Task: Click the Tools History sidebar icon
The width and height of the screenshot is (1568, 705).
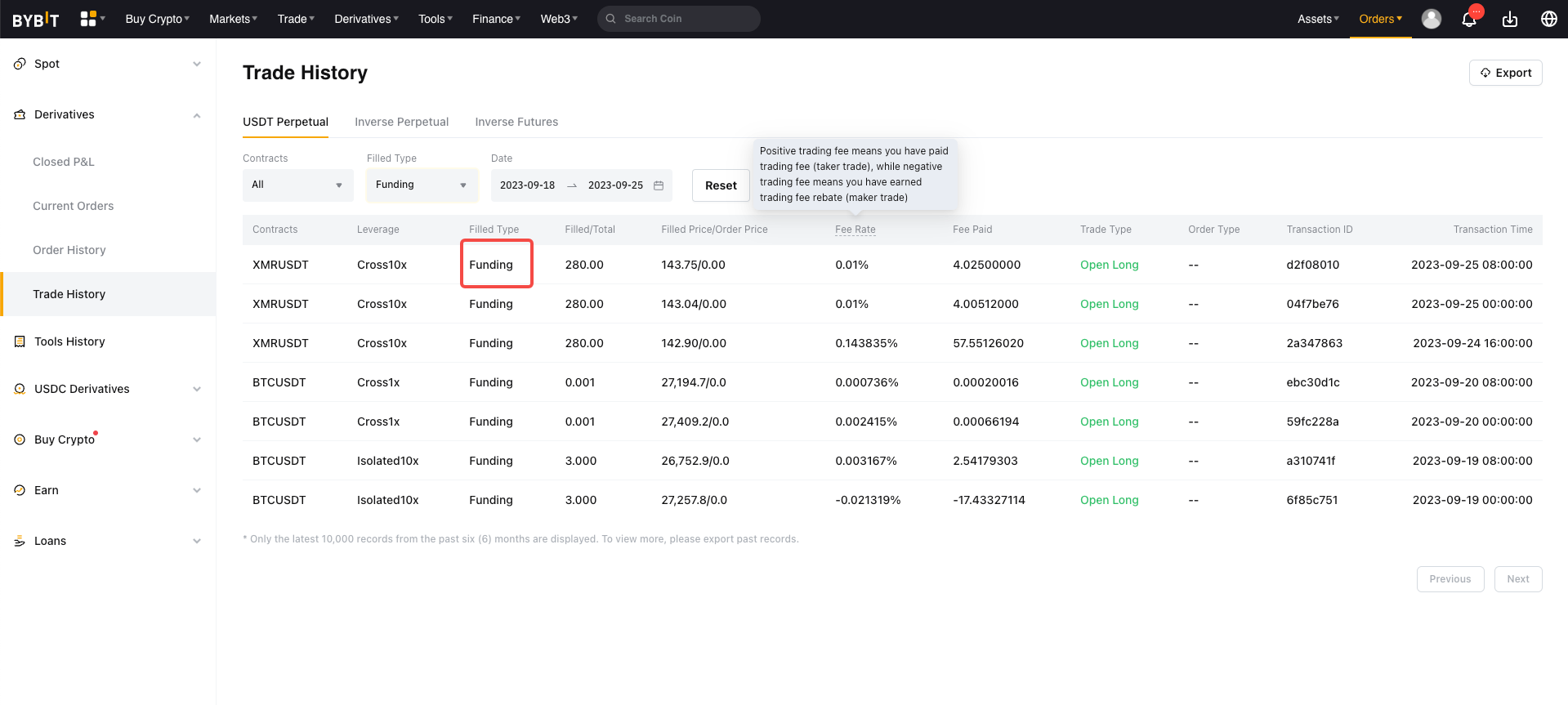Action: 20,341
